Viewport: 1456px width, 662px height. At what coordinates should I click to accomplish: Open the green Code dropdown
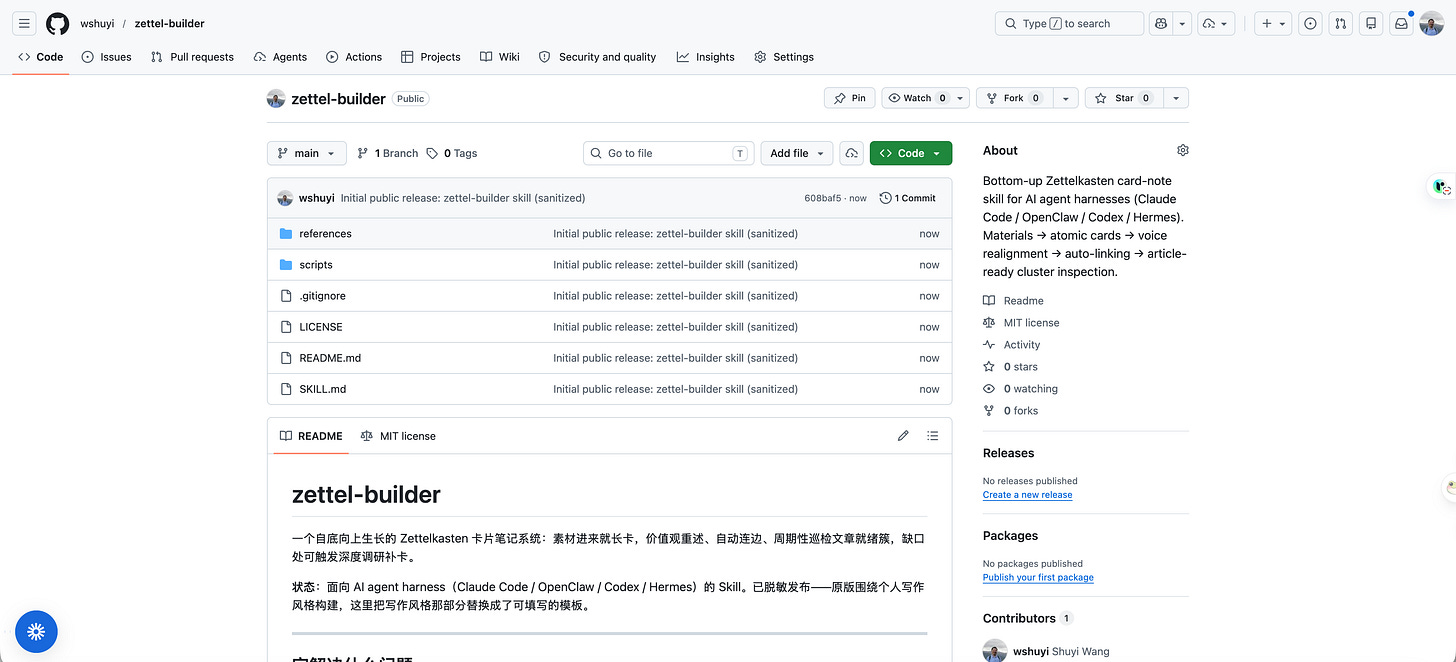point(911,153)
